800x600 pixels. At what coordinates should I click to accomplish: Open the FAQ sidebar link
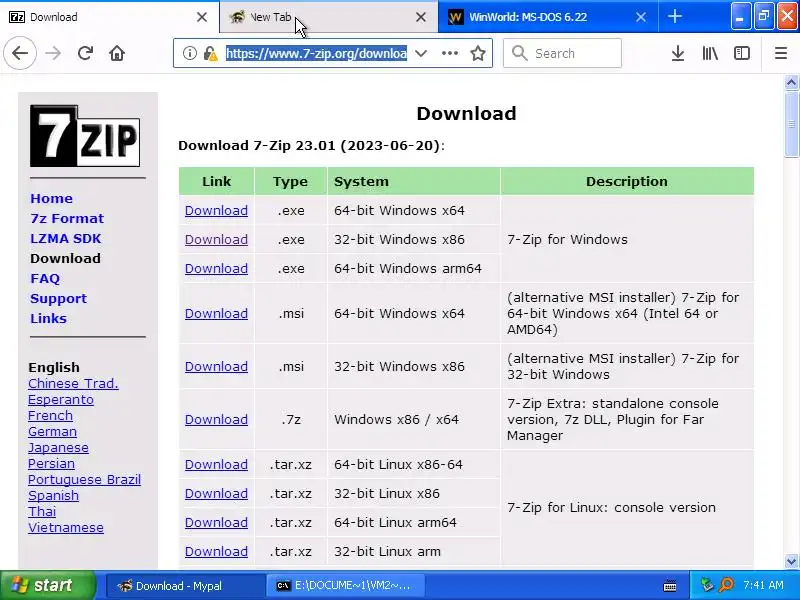coord(45,279)
